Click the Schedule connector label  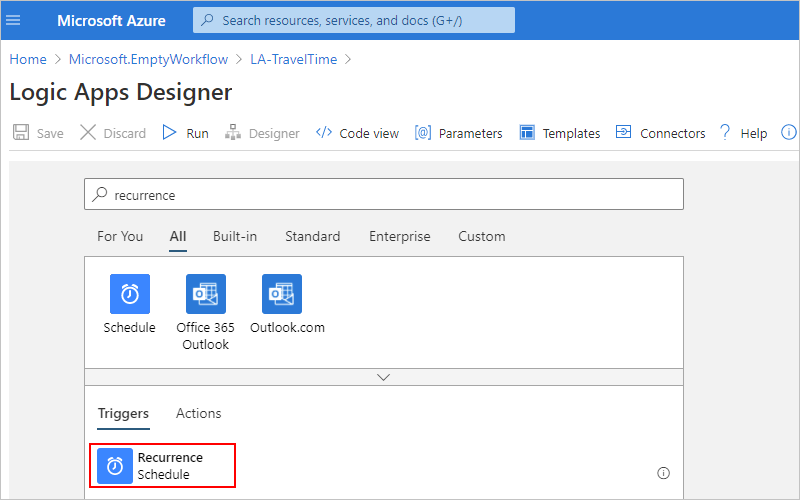130,328
